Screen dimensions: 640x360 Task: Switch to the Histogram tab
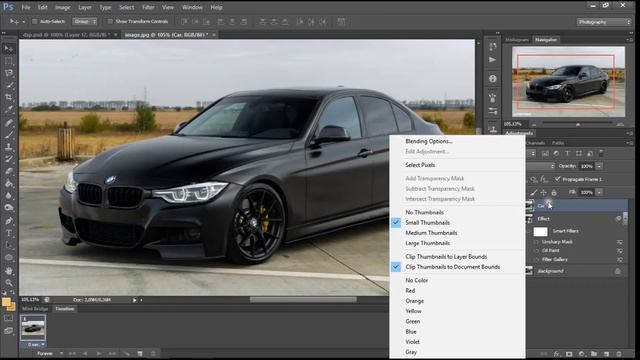coord(517,40)
